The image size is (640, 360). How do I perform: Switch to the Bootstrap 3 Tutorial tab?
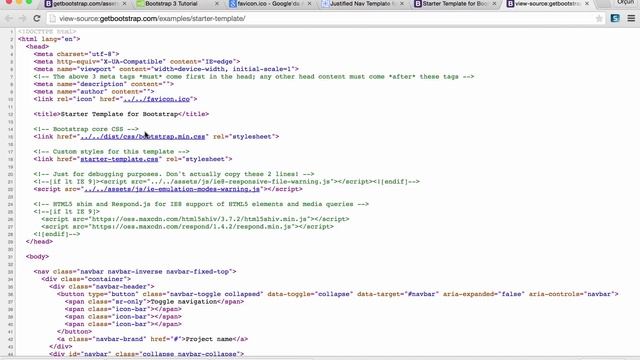[x=171, y=4]
